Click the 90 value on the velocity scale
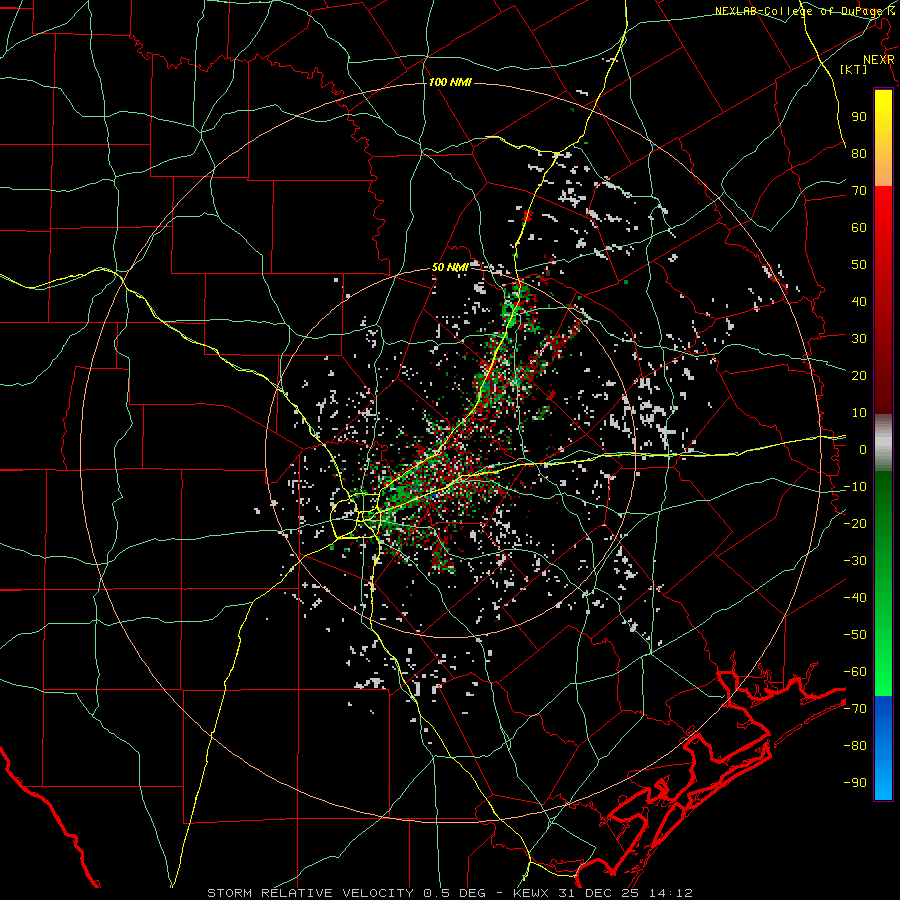This screenshot has width=900, height=900. coord(859,117)
